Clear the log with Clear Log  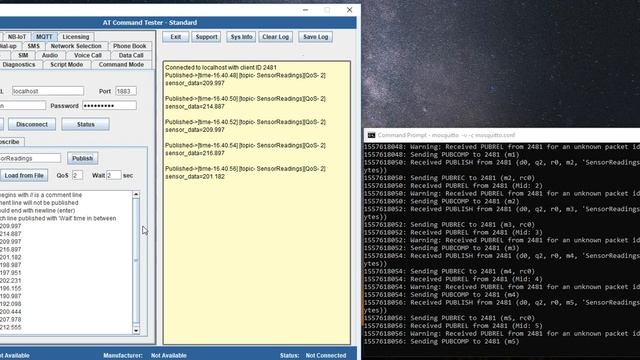click(x=276, y=37)
